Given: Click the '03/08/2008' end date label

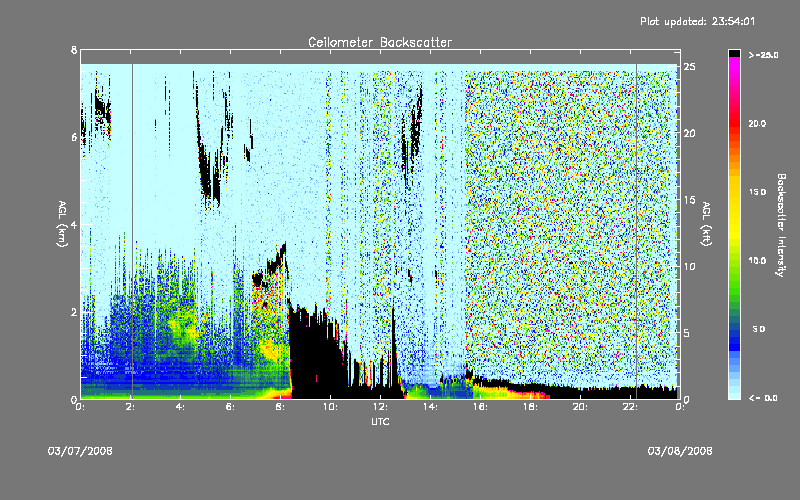Looking at the screenshot, I should [680, 451].
